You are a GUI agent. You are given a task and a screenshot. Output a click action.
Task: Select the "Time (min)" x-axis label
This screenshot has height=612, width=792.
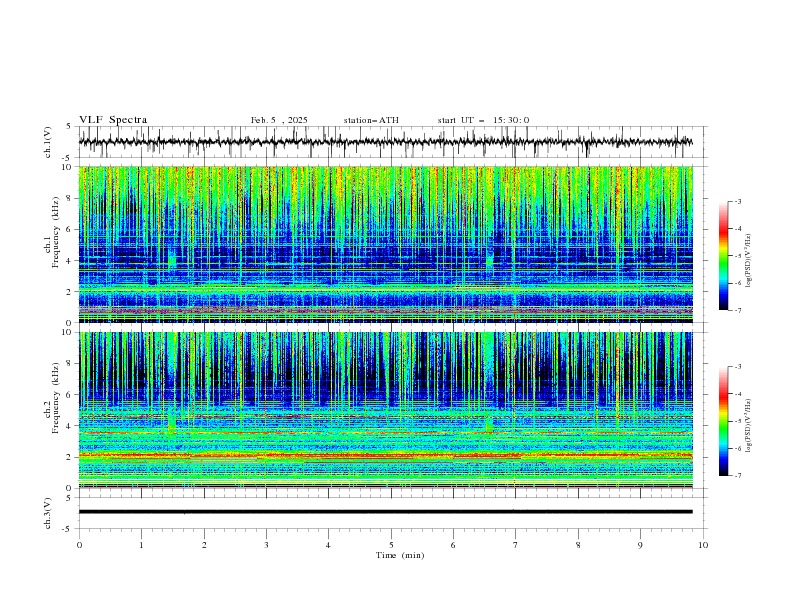(400, 555)
